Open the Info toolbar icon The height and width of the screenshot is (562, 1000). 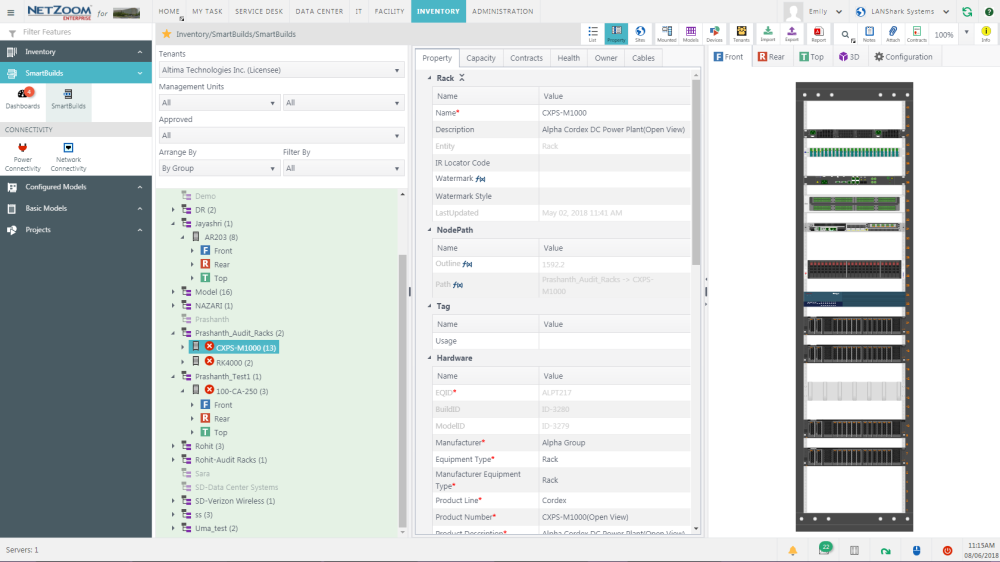click(x=986, y=34)
